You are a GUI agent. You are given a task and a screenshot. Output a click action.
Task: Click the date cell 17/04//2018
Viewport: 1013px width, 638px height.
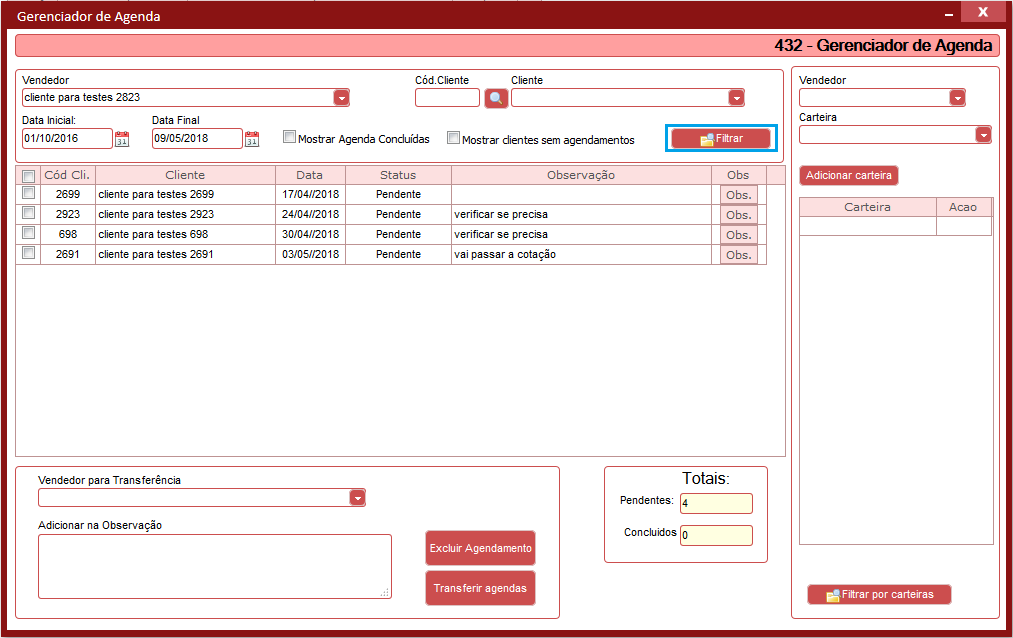click(x=310, y=194)
